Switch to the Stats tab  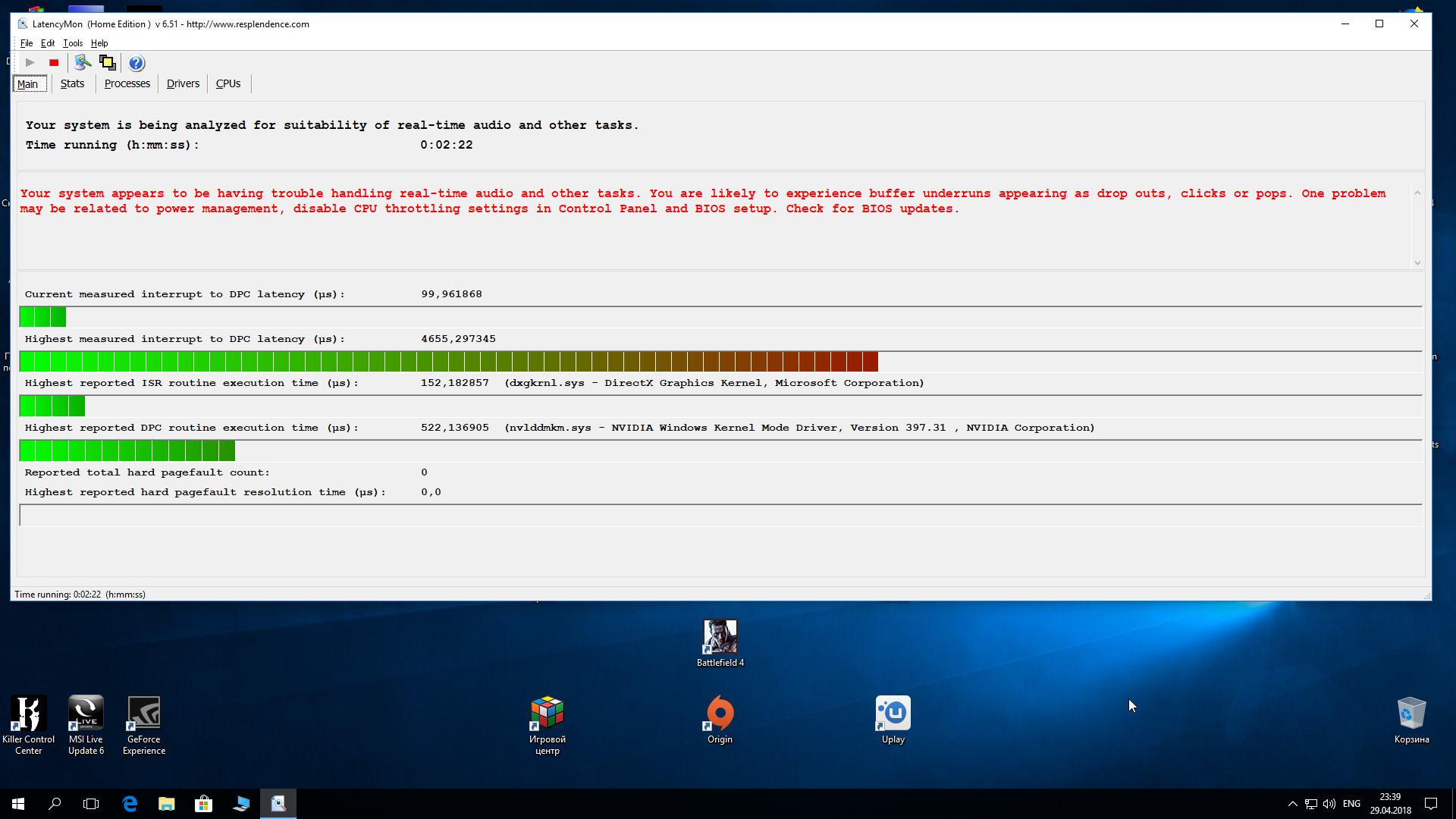click(72, 83)
